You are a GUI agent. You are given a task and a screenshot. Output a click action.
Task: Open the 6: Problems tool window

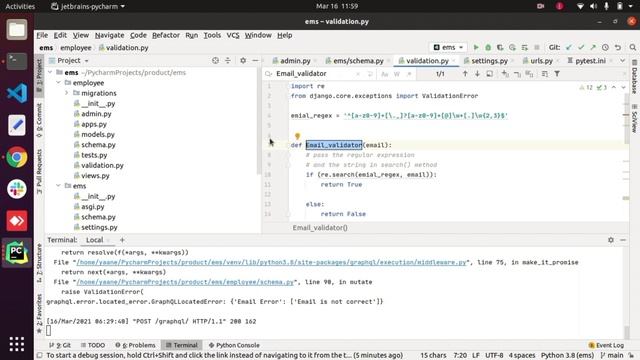136,345
